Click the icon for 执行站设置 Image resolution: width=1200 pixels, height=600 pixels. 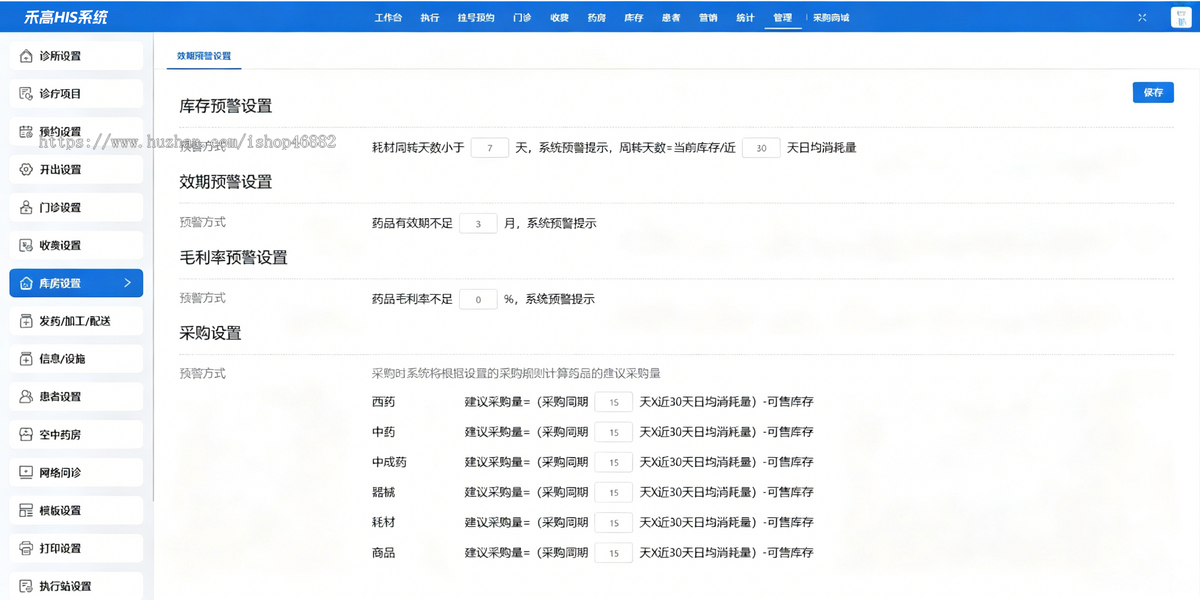click(26, 586)
